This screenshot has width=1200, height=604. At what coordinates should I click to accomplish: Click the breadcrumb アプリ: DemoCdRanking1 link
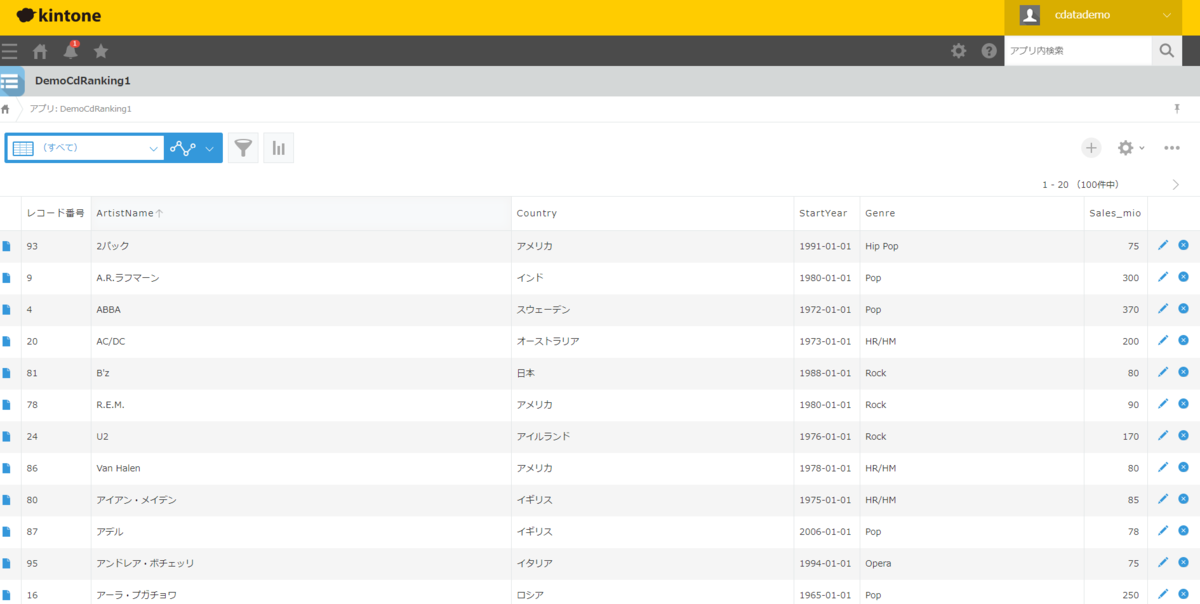(80, 108)
